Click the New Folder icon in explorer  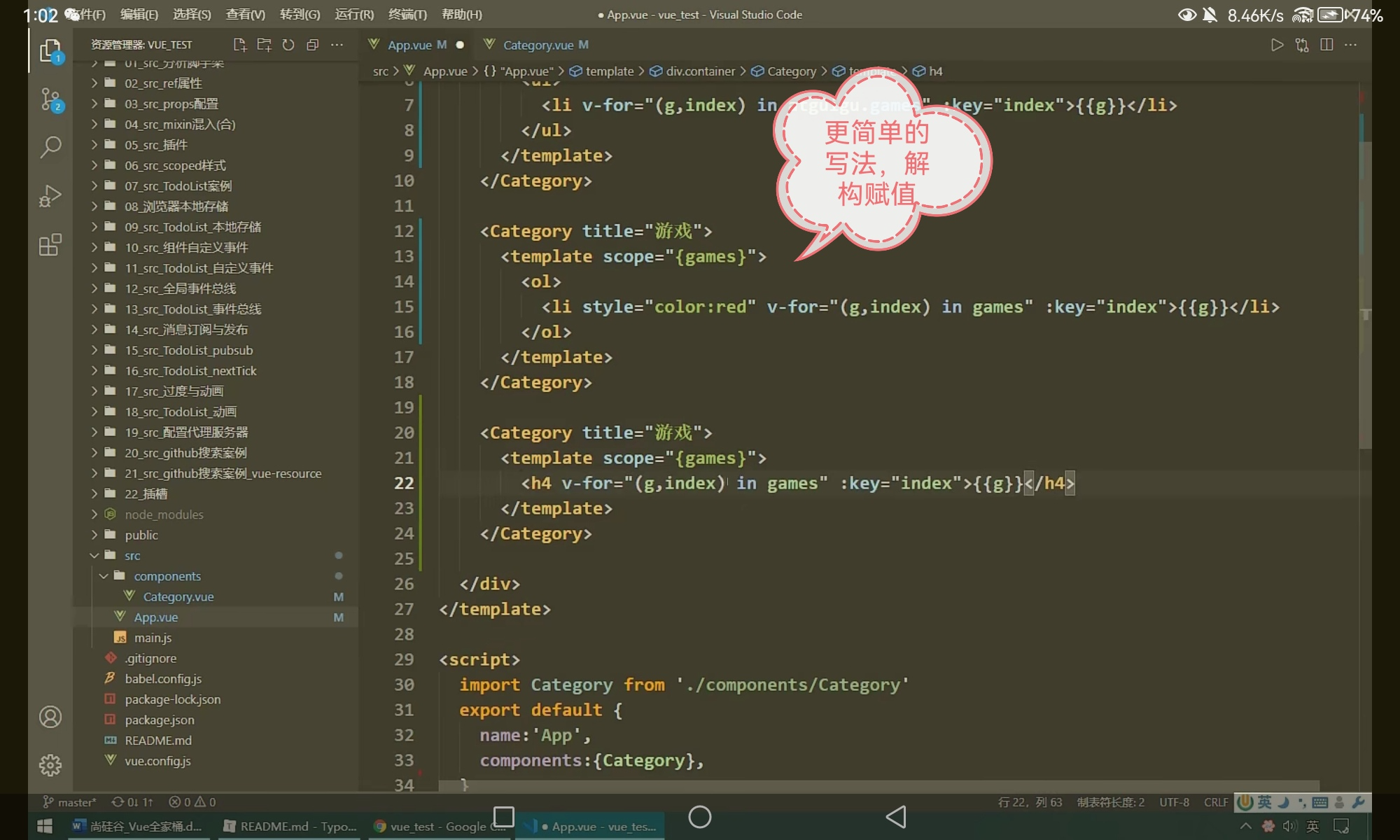[264, 45]
